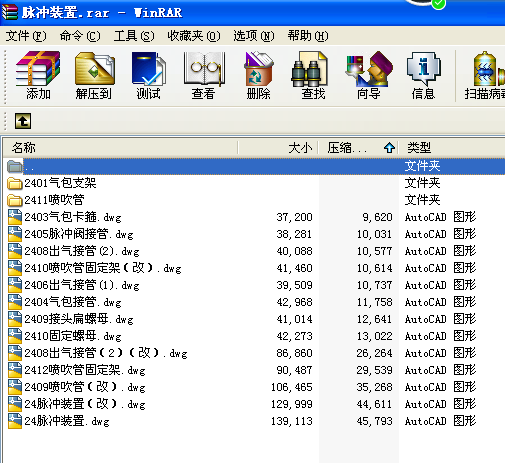Click file icon of 2408出气接管(2).dwg

tap(15, 251)
